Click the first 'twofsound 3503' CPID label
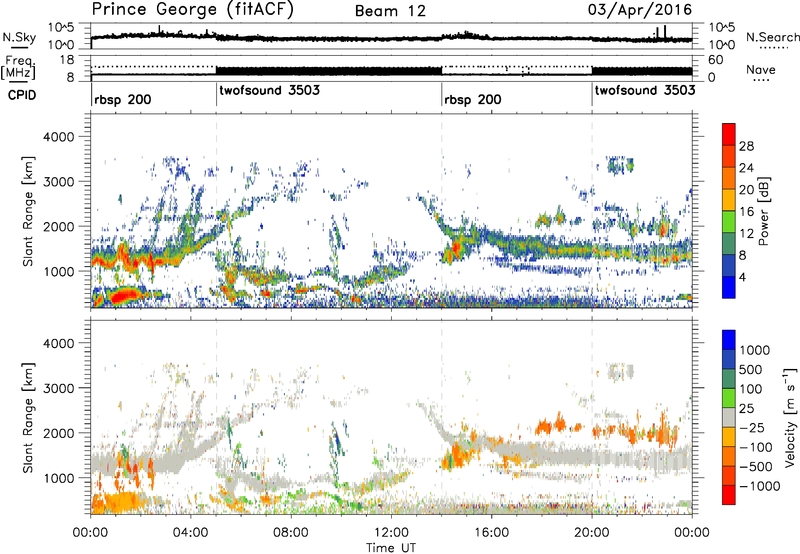Screen dimensions: 800x554 [x=269, y=90]
